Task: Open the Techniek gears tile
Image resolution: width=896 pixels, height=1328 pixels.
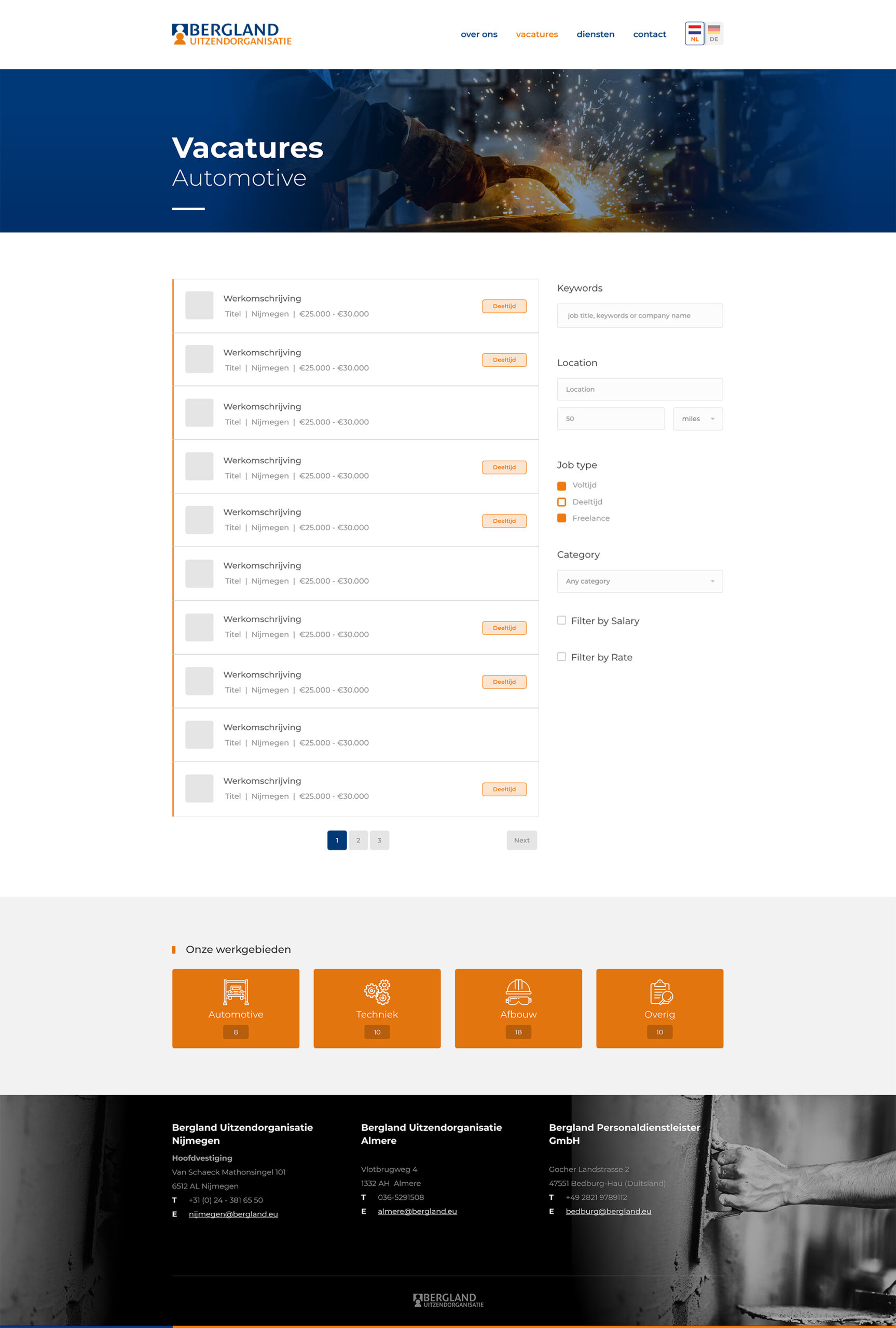Action: coord(377,1007)
